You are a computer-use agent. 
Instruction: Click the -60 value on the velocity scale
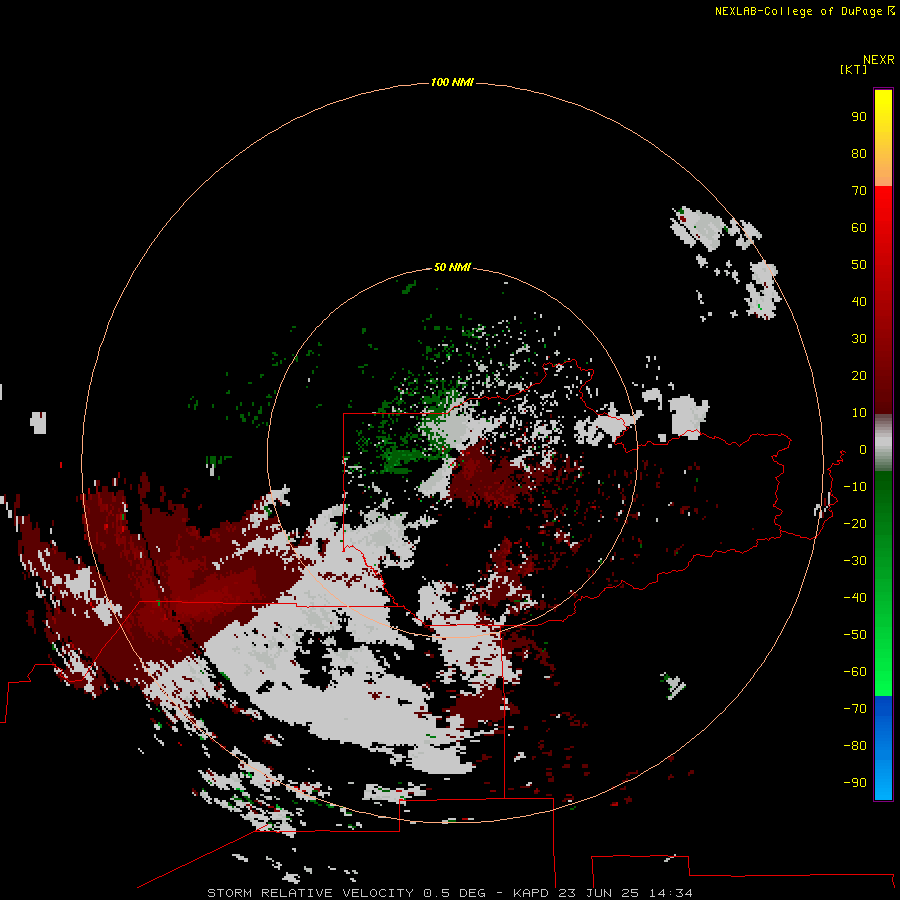pos(855,672)
